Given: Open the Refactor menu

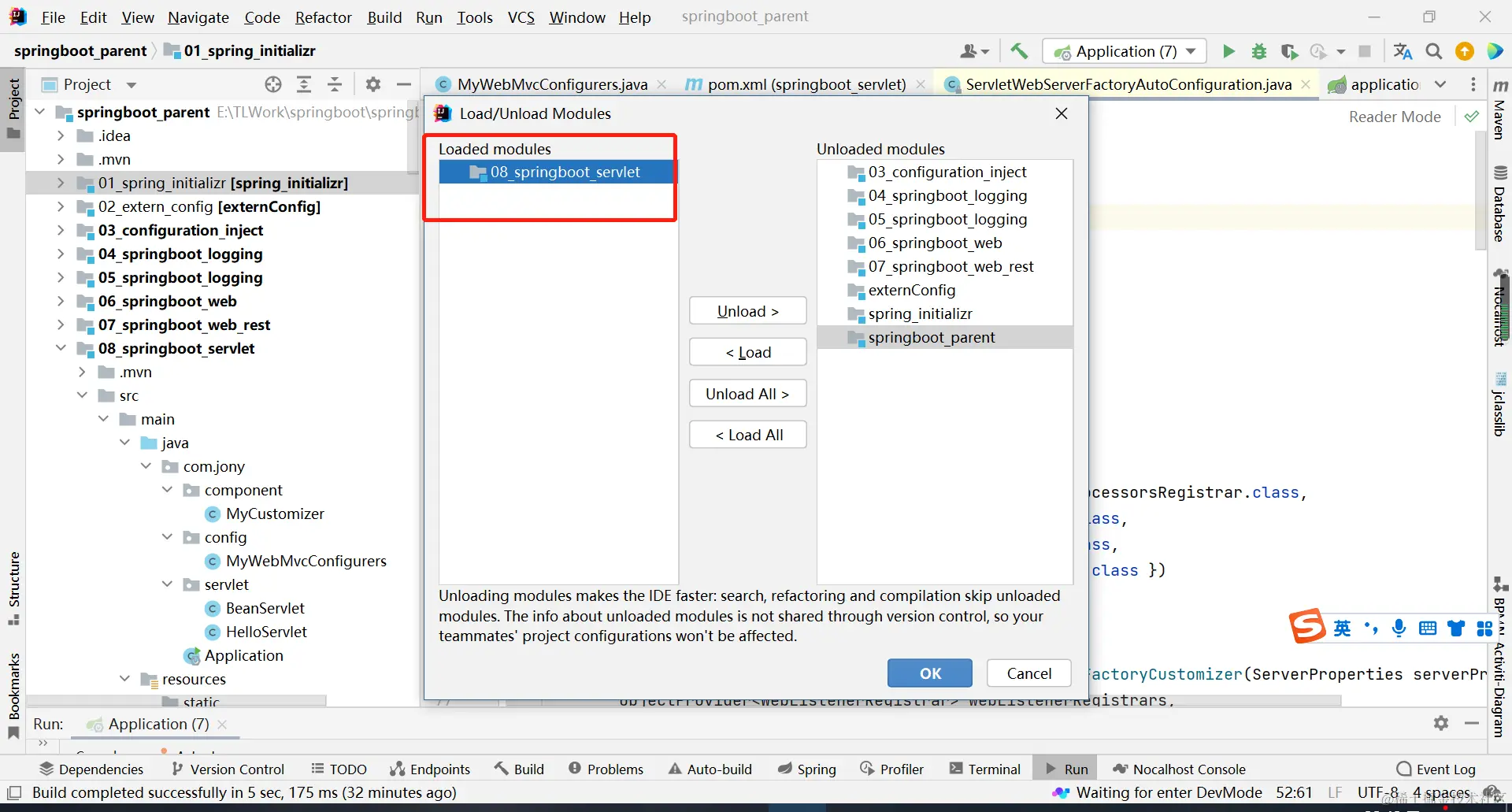Looking at the screenshot, I should tap(323, 17).
